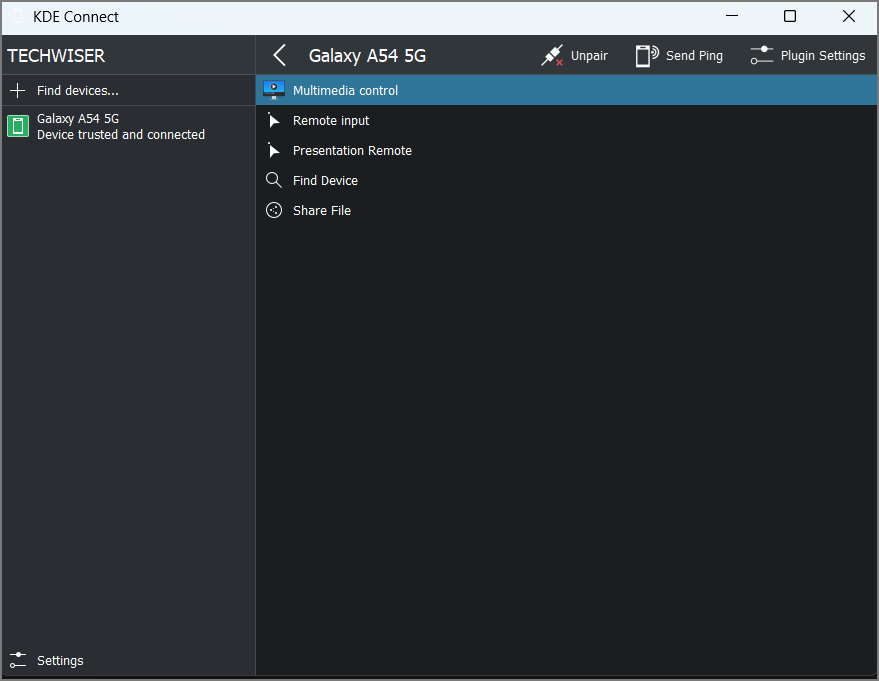The image size is (879, 681).
Task: Click the Multimedia control monitor icon
Action: coord(274,90)
